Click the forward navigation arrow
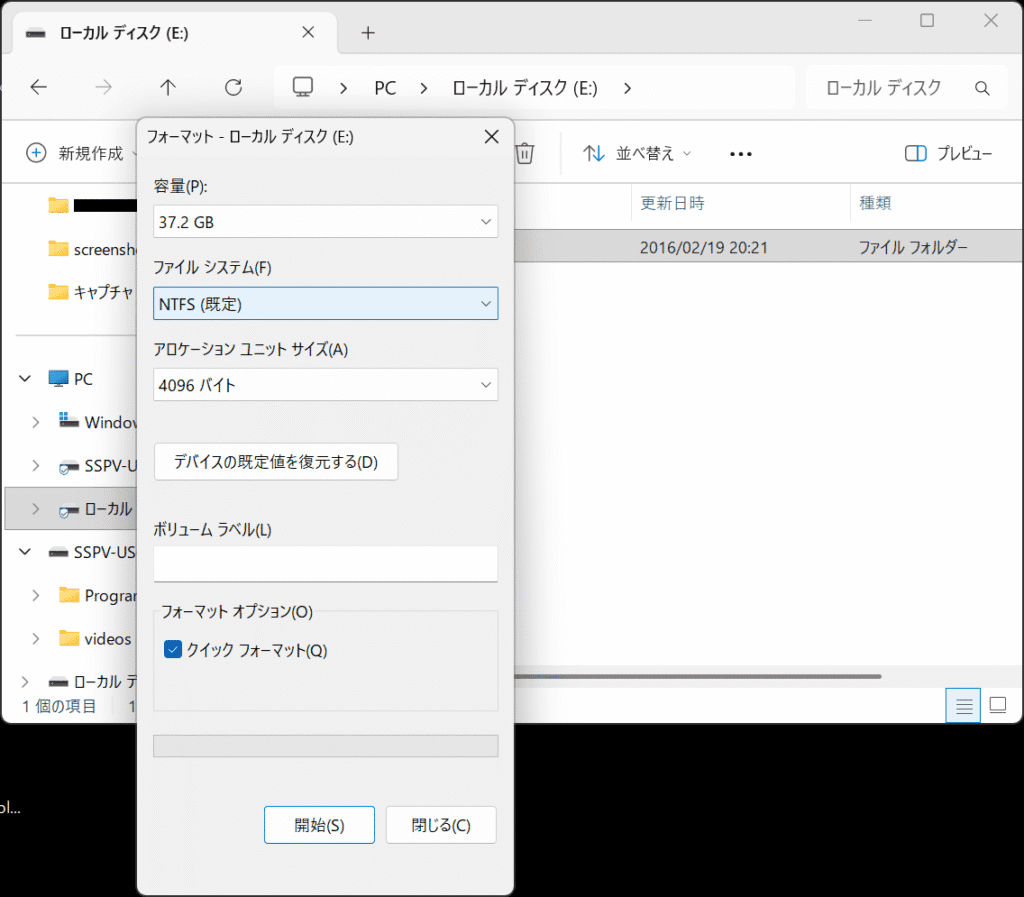The image size is (1024, 897). (x=103, y=87)
